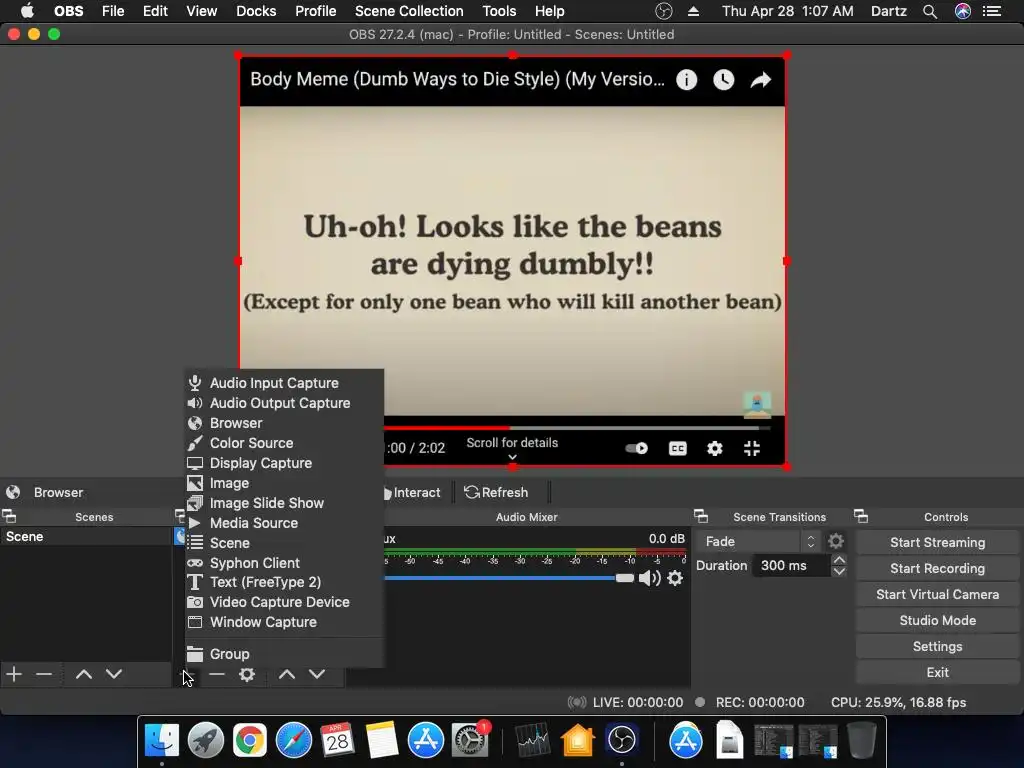Open OBS Settings button
This screenshot has height=768, width=1024.
tap(937, 647)
